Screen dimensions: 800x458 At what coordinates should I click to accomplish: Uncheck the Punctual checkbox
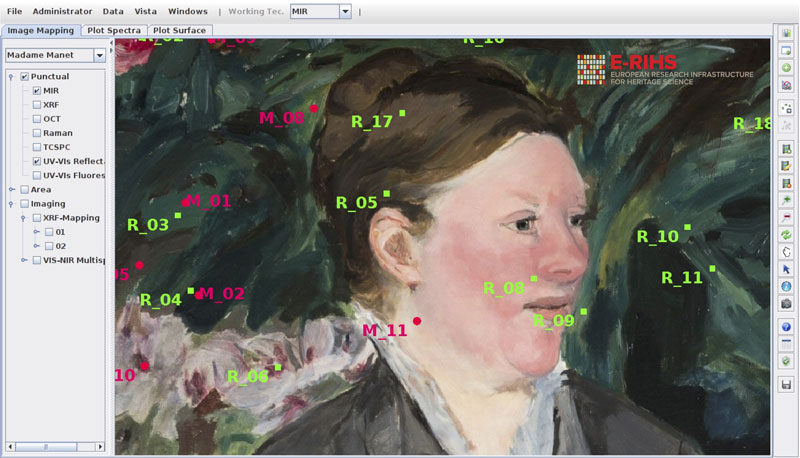[x=24, y=77]
